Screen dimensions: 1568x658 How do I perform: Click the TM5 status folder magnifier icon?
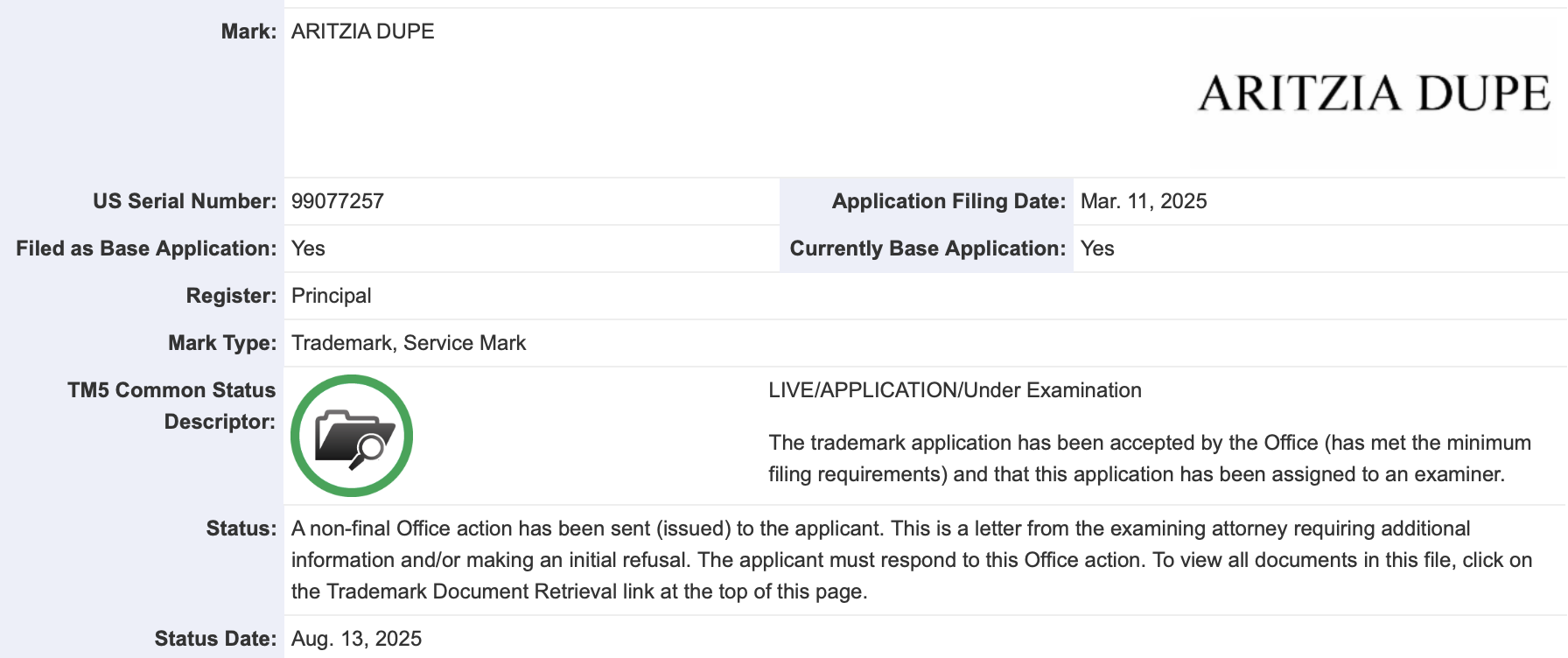(x=352, y=436)
